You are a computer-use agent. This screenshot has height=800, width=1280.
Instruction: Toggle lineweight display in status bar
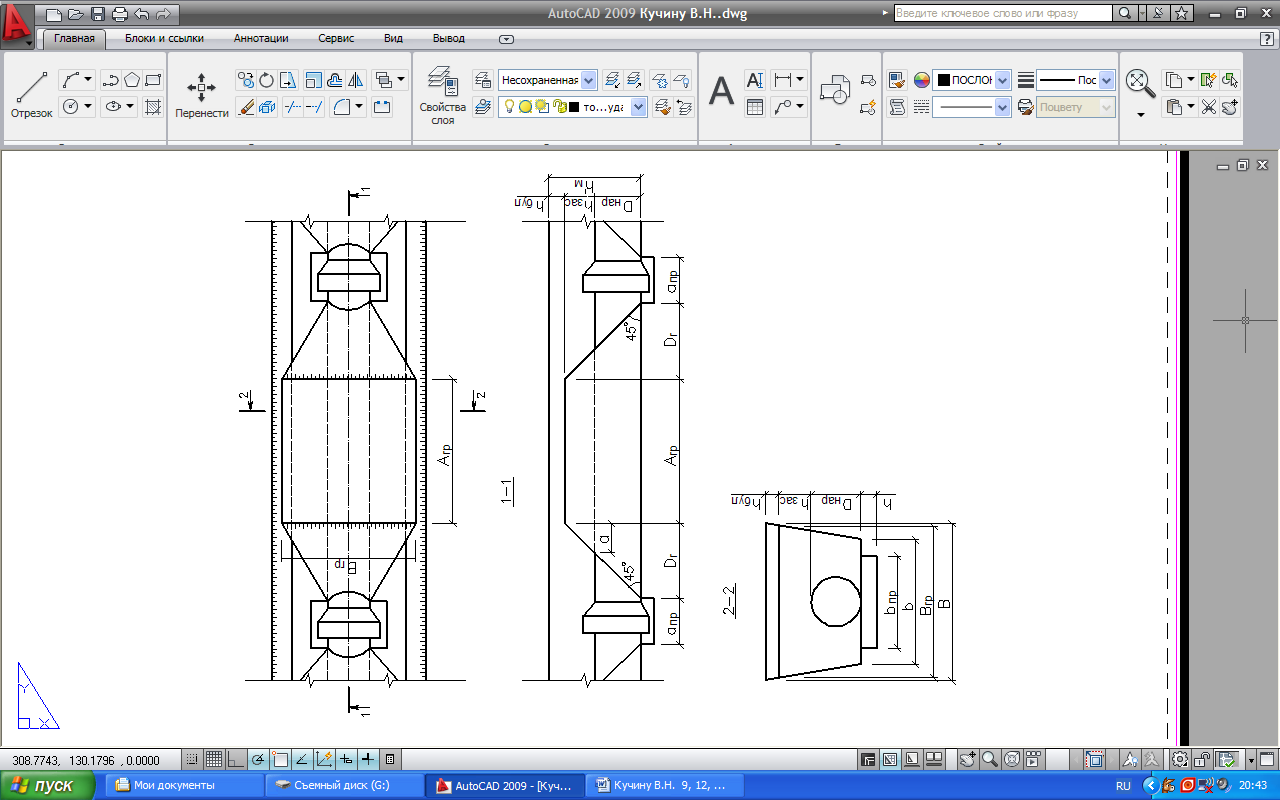pyautogui.click(x=369, y=759)
